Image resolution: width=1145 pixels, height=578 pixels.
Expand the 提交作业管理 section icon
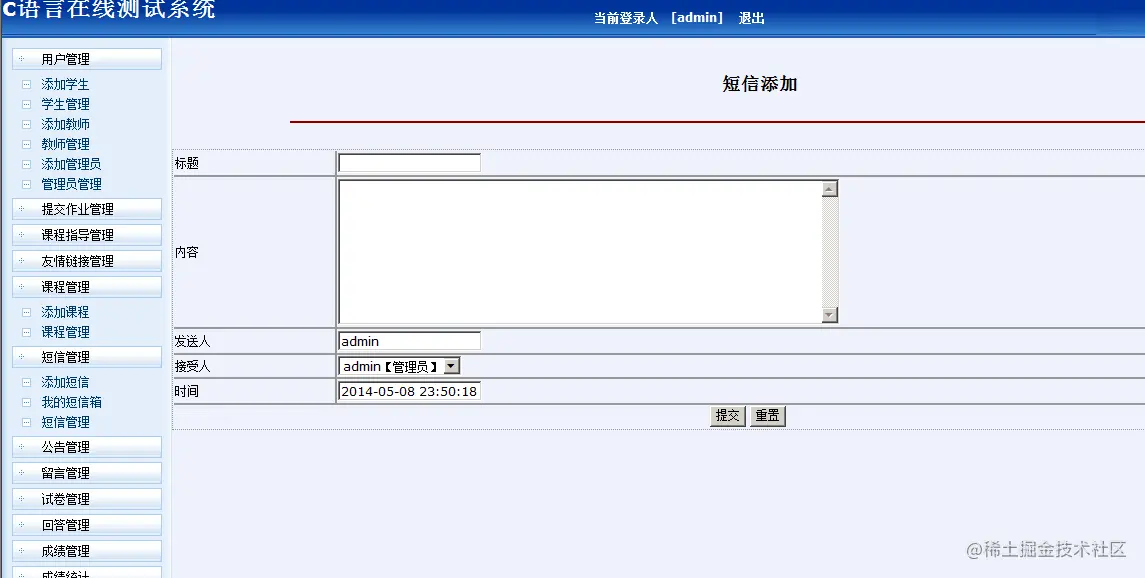click(x=20, y=209)
